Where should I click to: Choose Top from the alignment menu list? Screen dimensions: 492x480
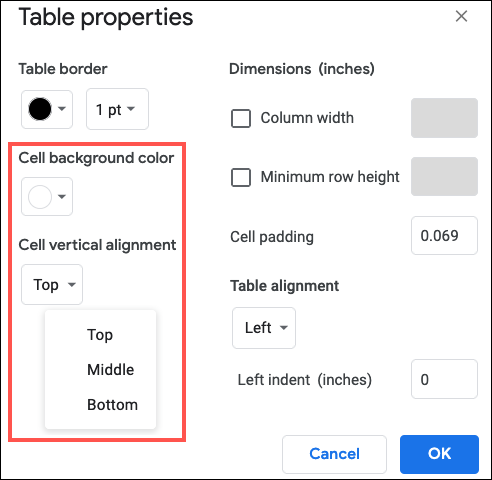[x=100, y=334]
